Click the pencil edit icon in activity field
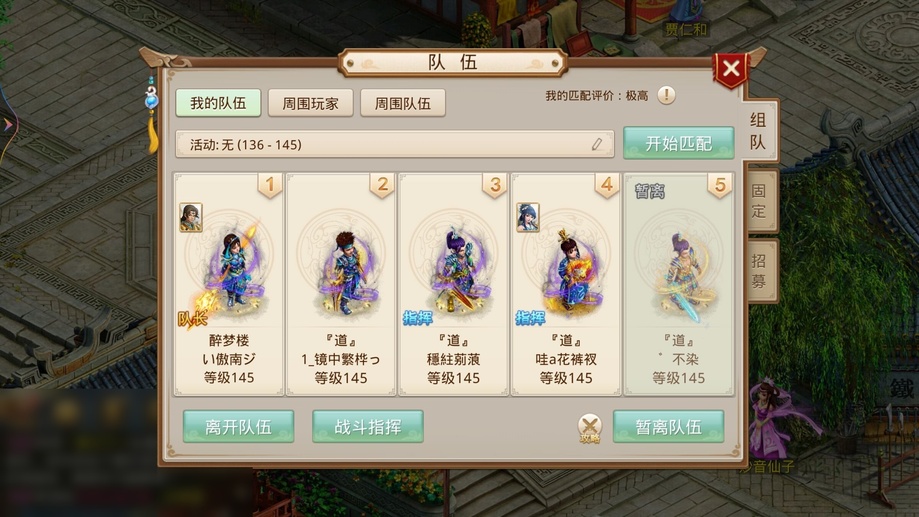Image resolution: width=919 pixels, height=517 pixels. coord(597,144)
